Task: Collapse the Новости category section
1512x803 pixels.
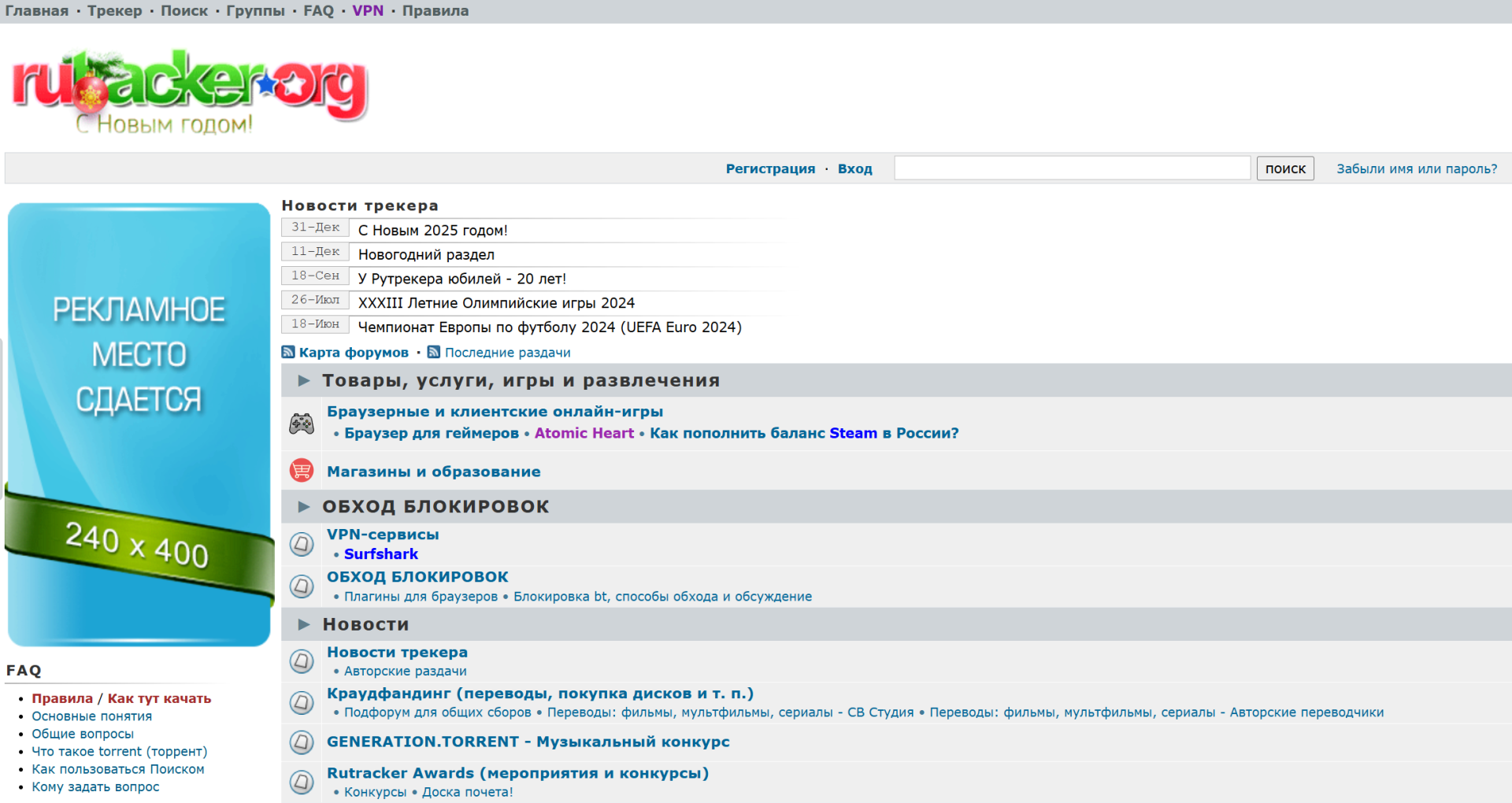Action: pos(304,625)
